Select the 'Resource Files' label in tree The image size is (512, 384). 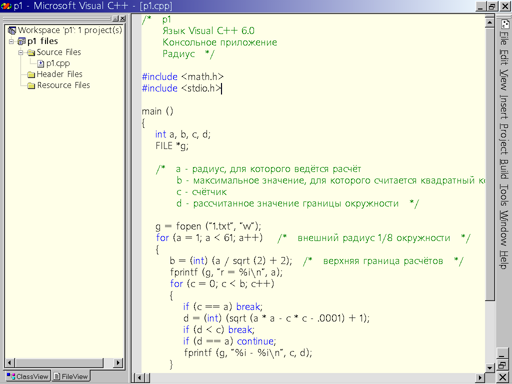coord(63,85)
